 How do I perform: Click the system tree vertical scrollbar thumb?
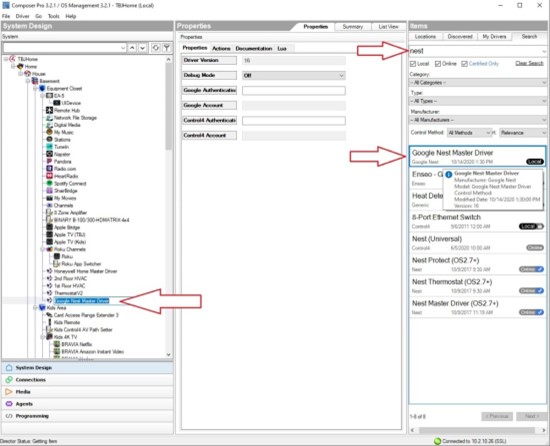tap(168, 105)
